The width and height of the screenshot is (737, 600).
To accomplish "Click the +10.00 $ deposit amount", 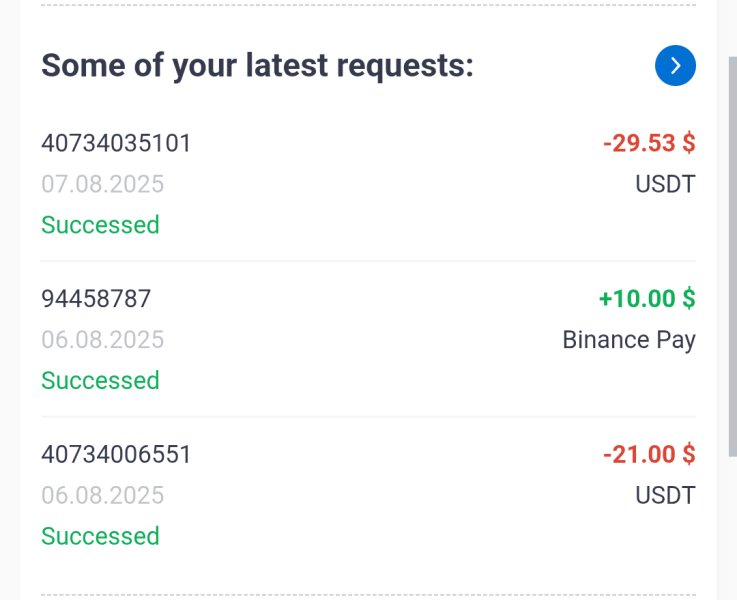I will [x=646, y=298].
